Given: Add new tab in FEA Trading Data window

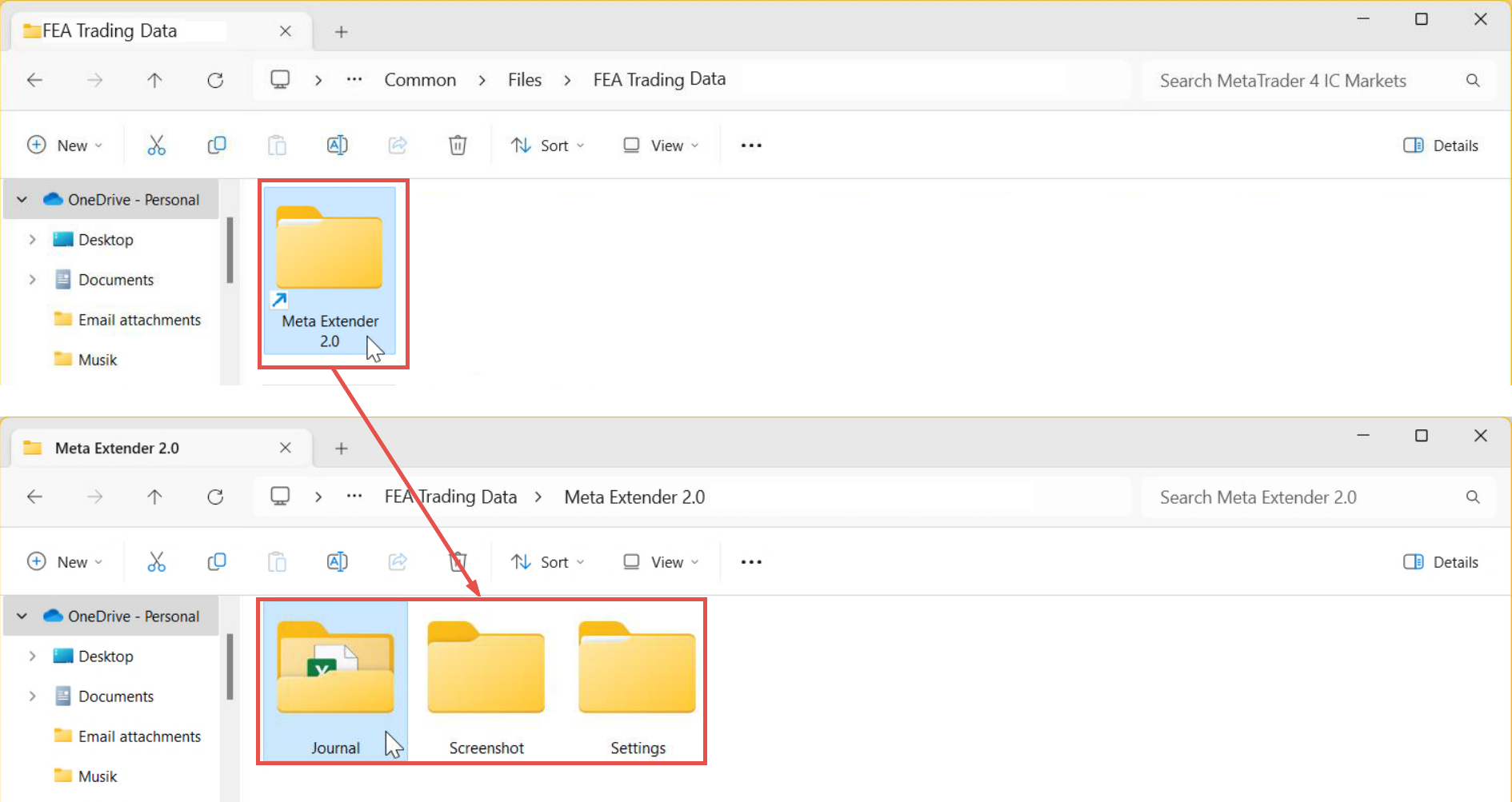Looking at the screenshot, I should click(342, 32).
